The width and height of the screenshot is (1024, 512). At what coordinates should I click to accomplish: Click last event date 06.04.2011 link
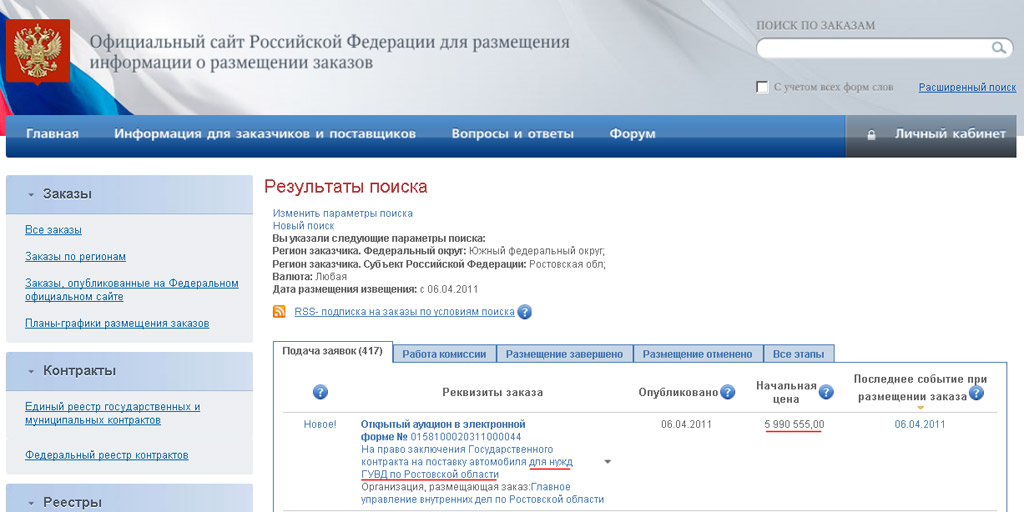point(920,424)
